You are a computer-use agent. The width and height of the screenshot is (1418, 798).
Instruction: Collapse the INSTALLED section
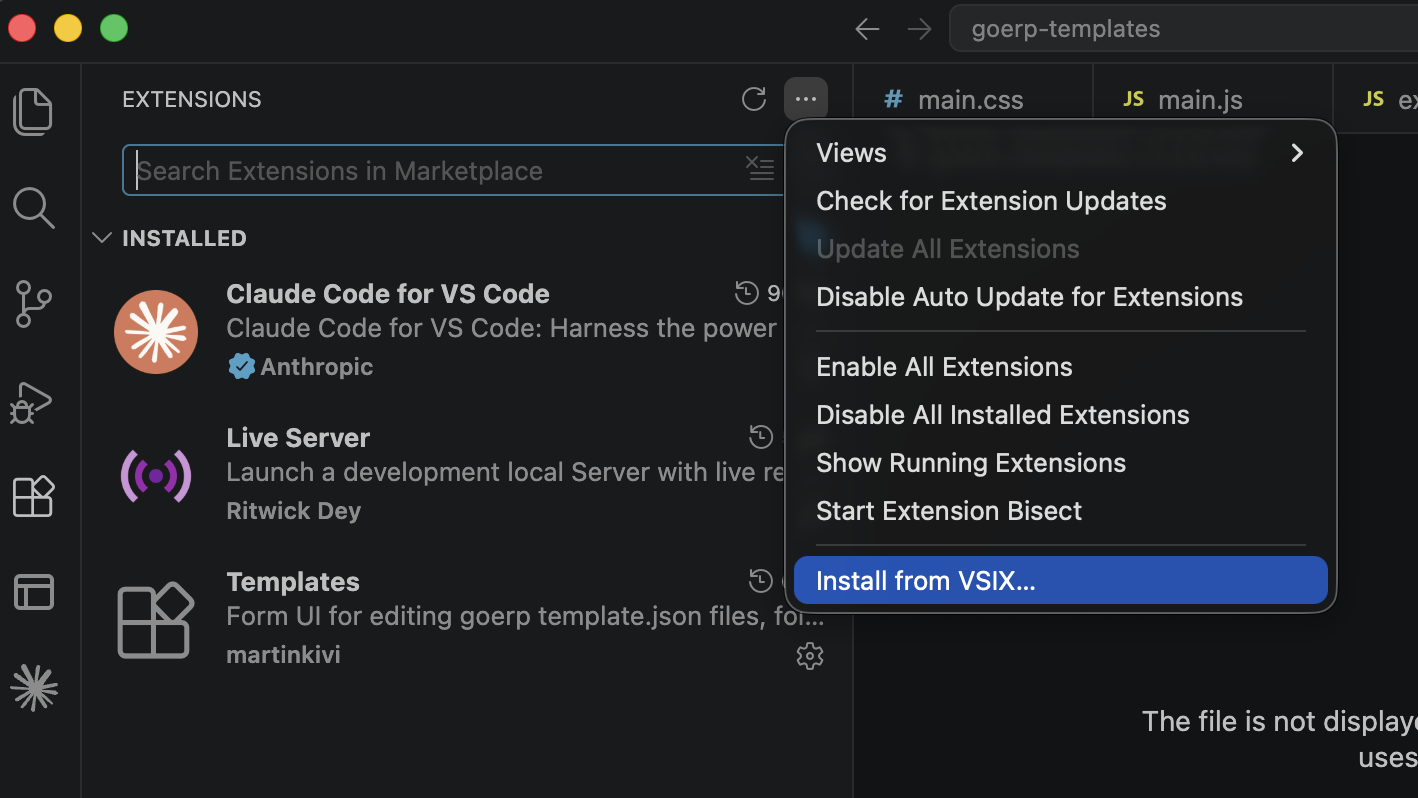(x=102, y=238)
